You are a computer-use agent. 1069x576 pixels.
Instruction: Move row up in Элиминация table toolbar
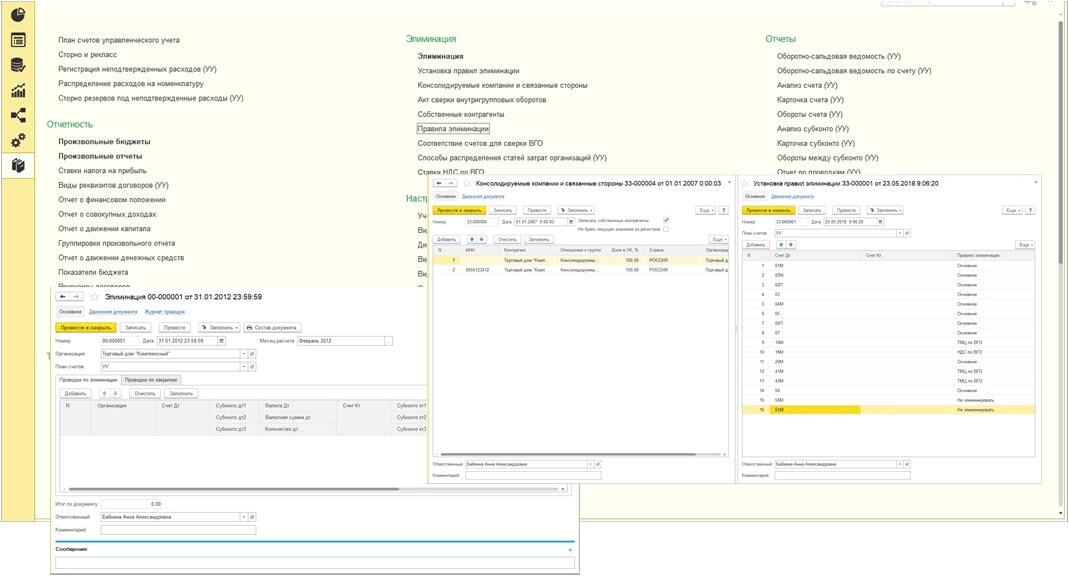click(x=104, y=393)
